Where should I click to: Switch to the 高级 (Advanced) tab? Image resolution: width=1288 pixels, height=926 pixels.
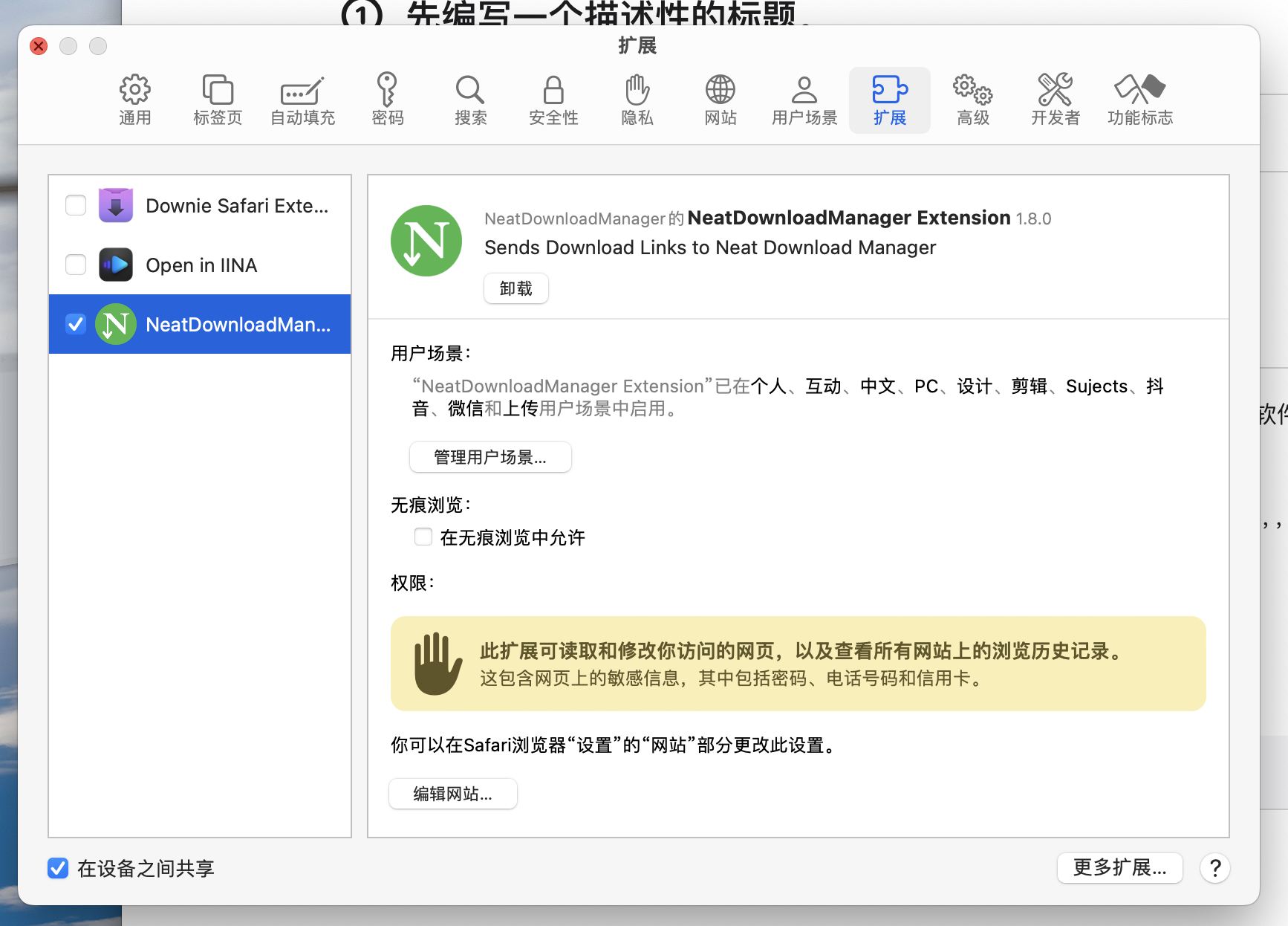972,100
